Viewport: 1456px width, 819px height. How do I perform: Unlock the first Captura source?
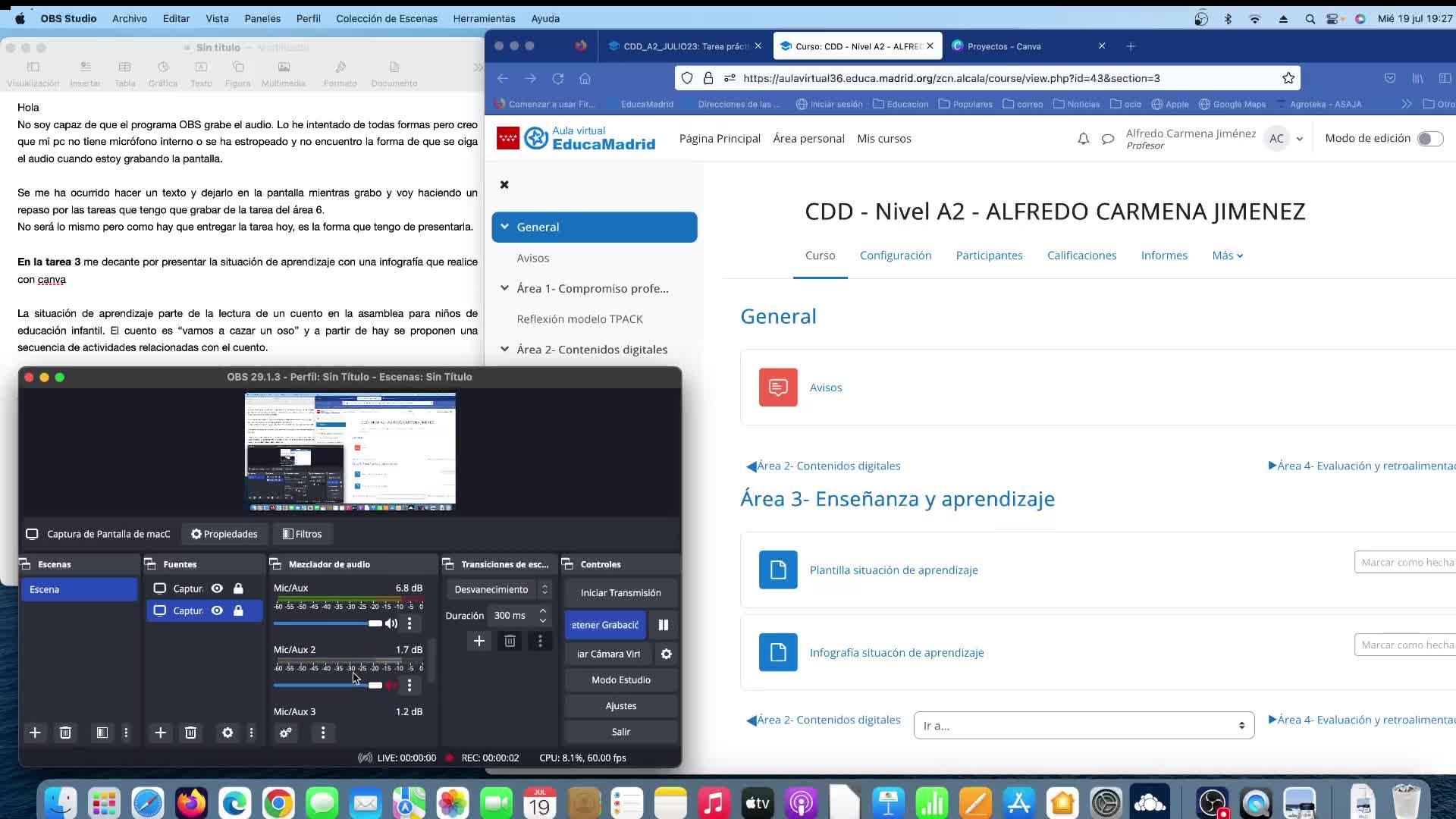(238, 588)
